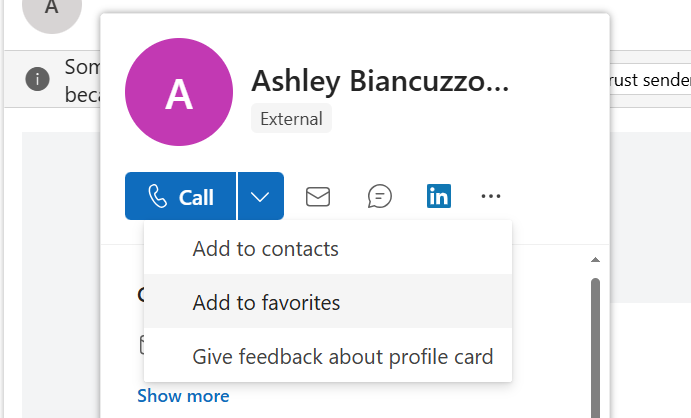The width and height of the screenshot is (691, 418).
Task: Click the info icon in notification bar
Action: [37, 79]
